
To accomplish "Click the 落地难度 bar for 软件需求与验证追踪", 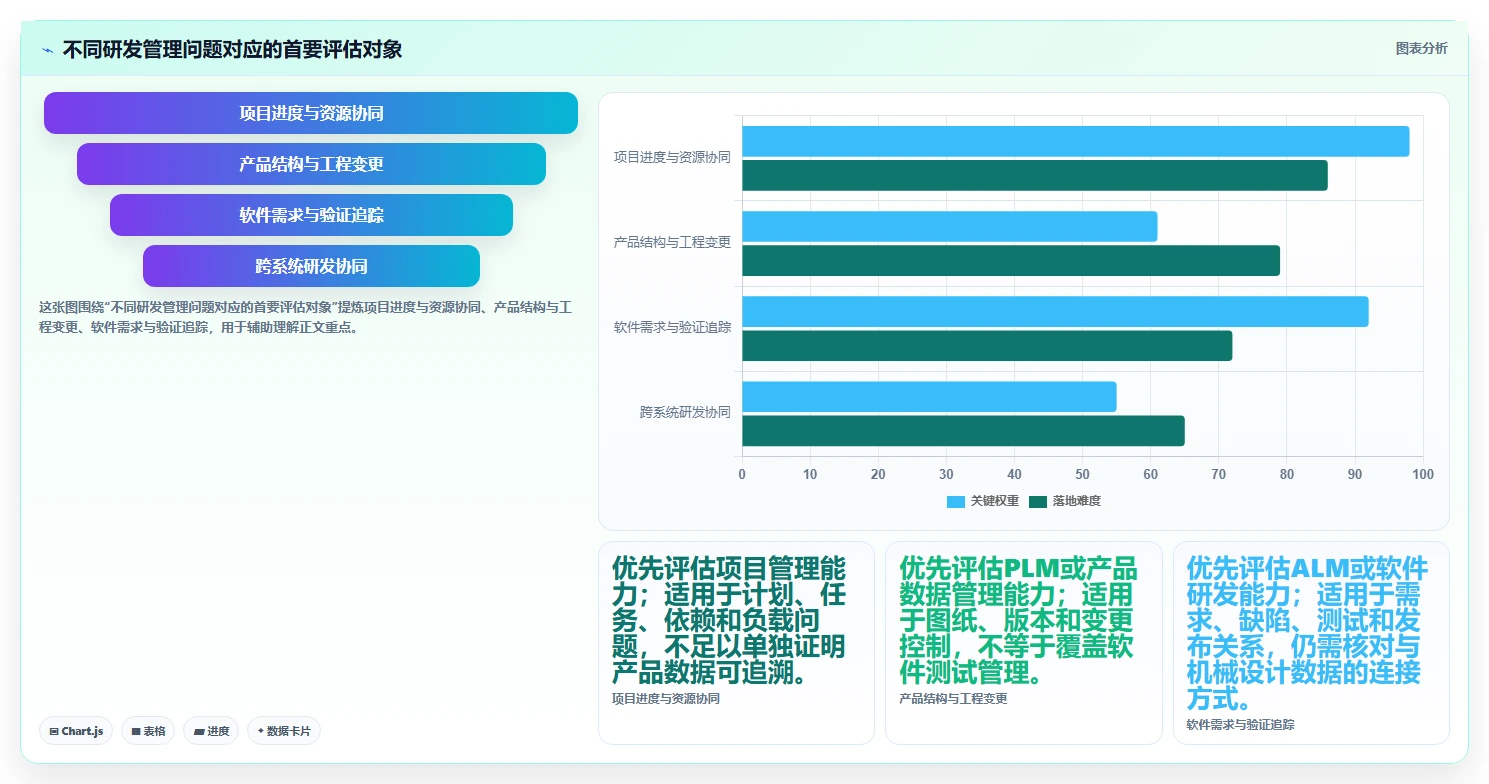I will pyautogui.click(x=987, y=345).
